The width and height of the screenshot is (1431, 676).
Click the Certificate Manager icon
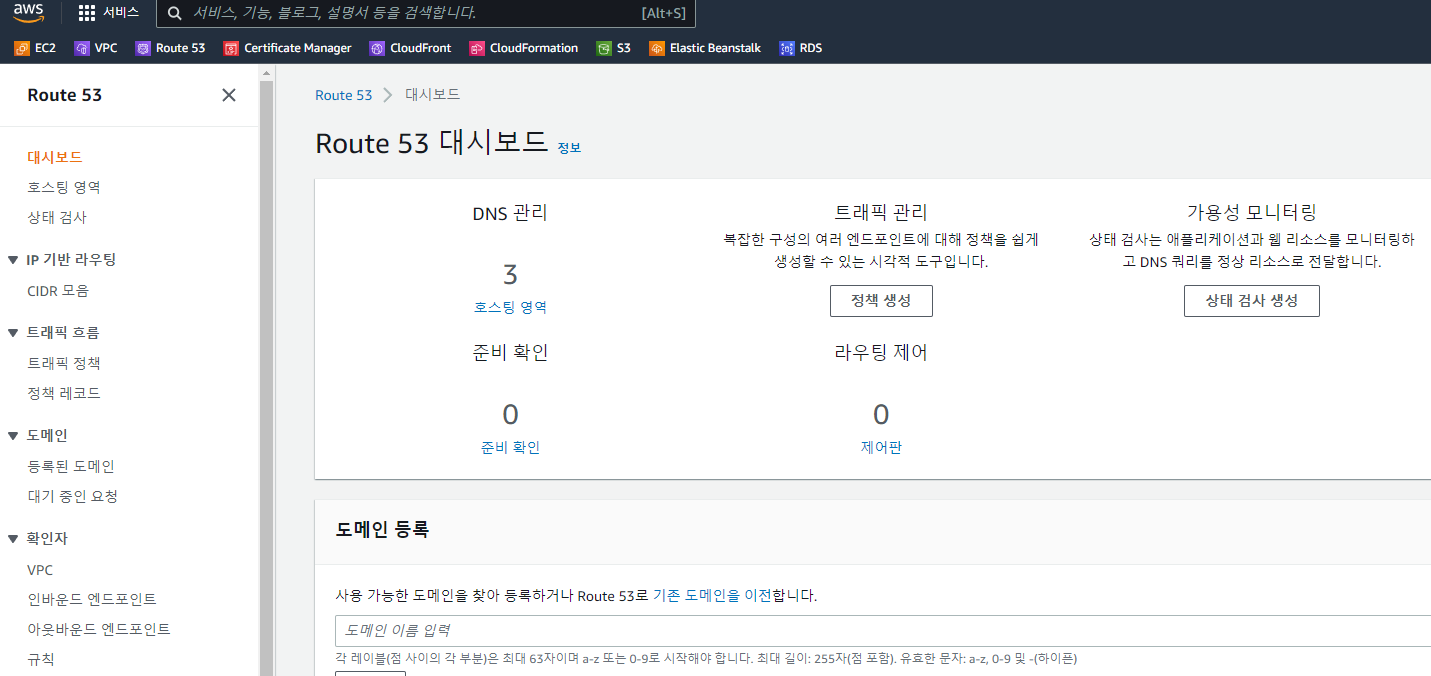pos(231,48)
